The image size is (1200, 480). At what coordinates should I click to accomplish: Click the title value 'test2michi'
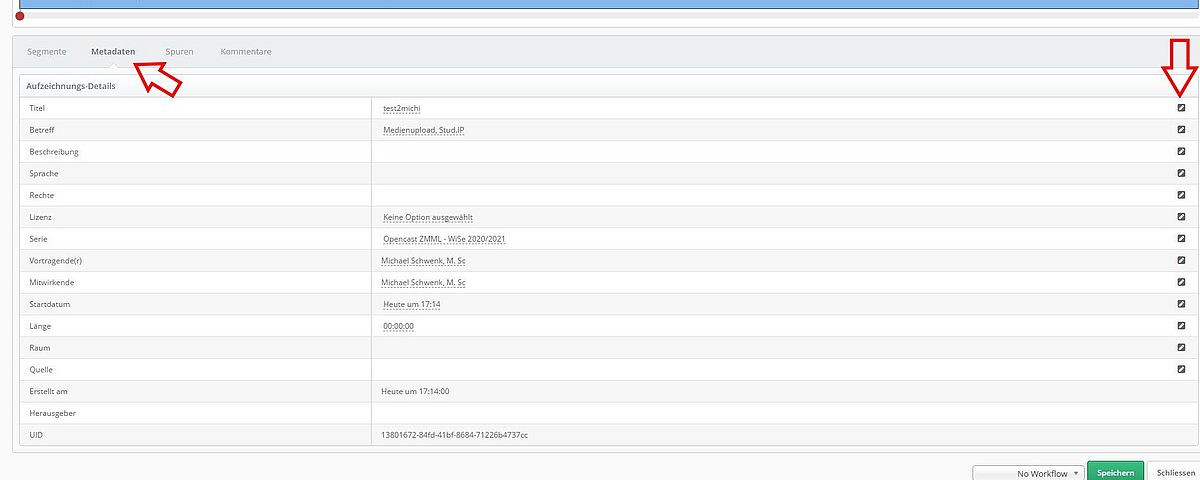coord(404,108)
